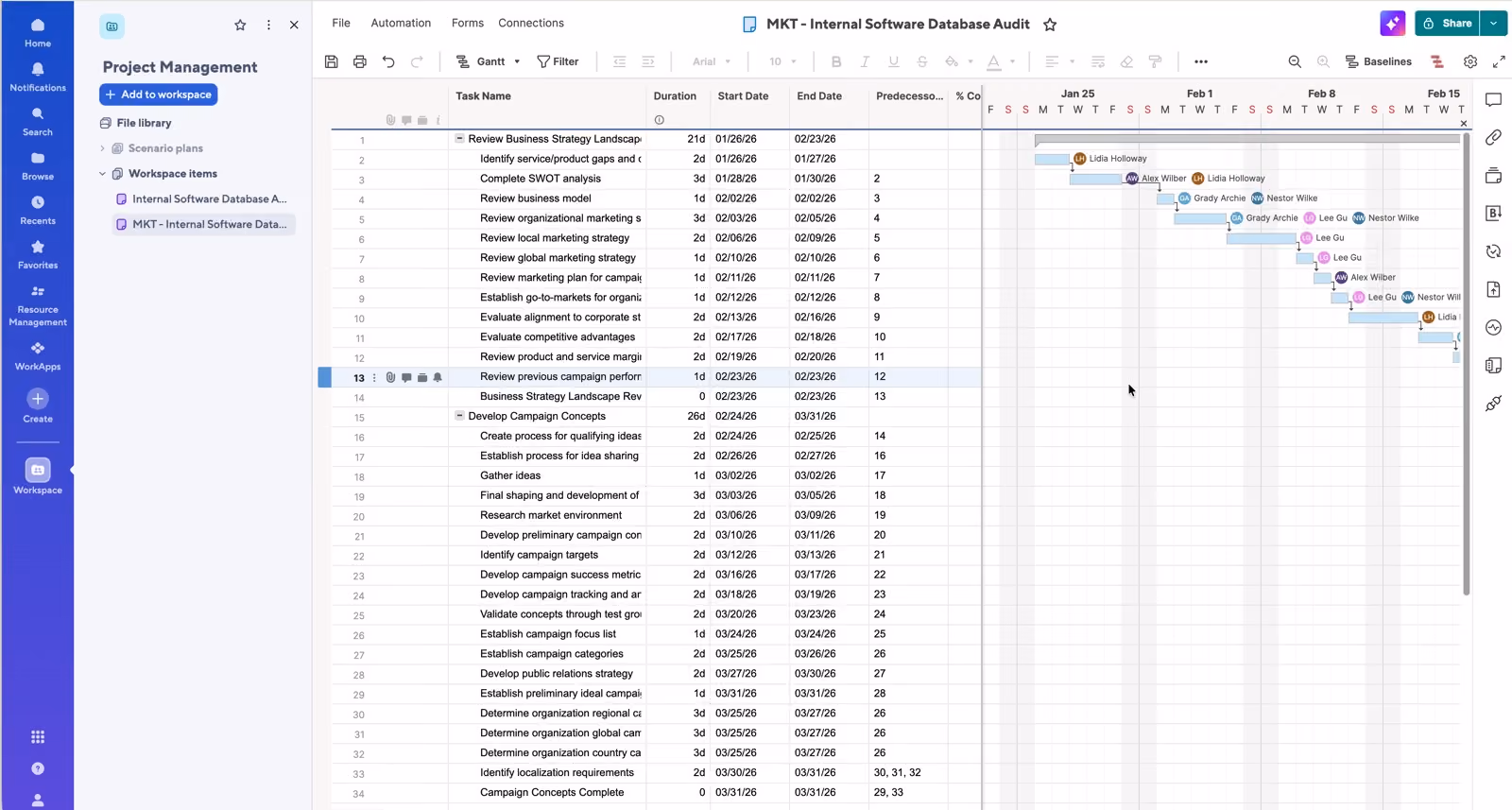Open the Connections menu

tap(531, 23)
